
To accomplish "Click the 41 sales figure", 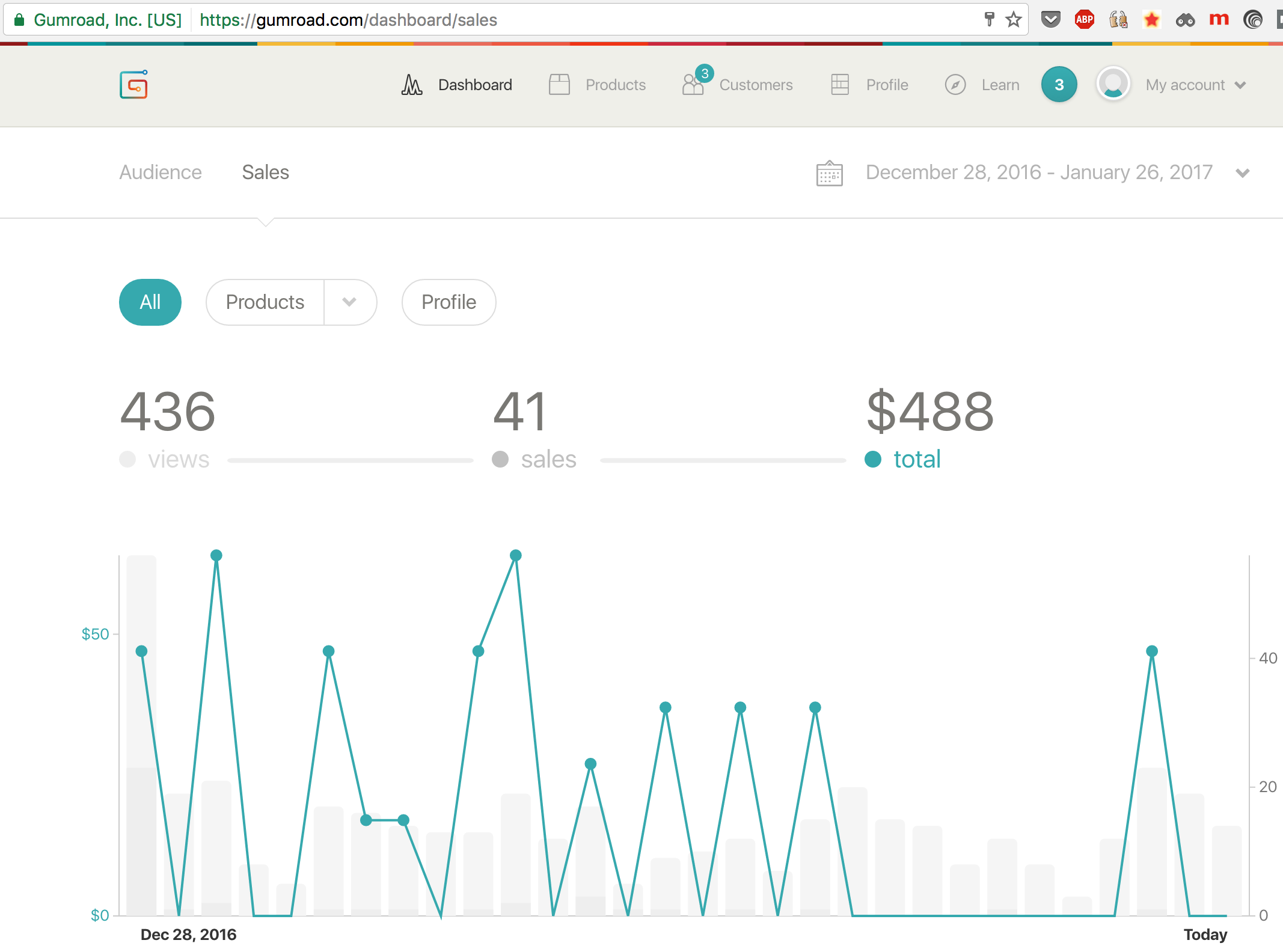I will [x=520, y=412].
